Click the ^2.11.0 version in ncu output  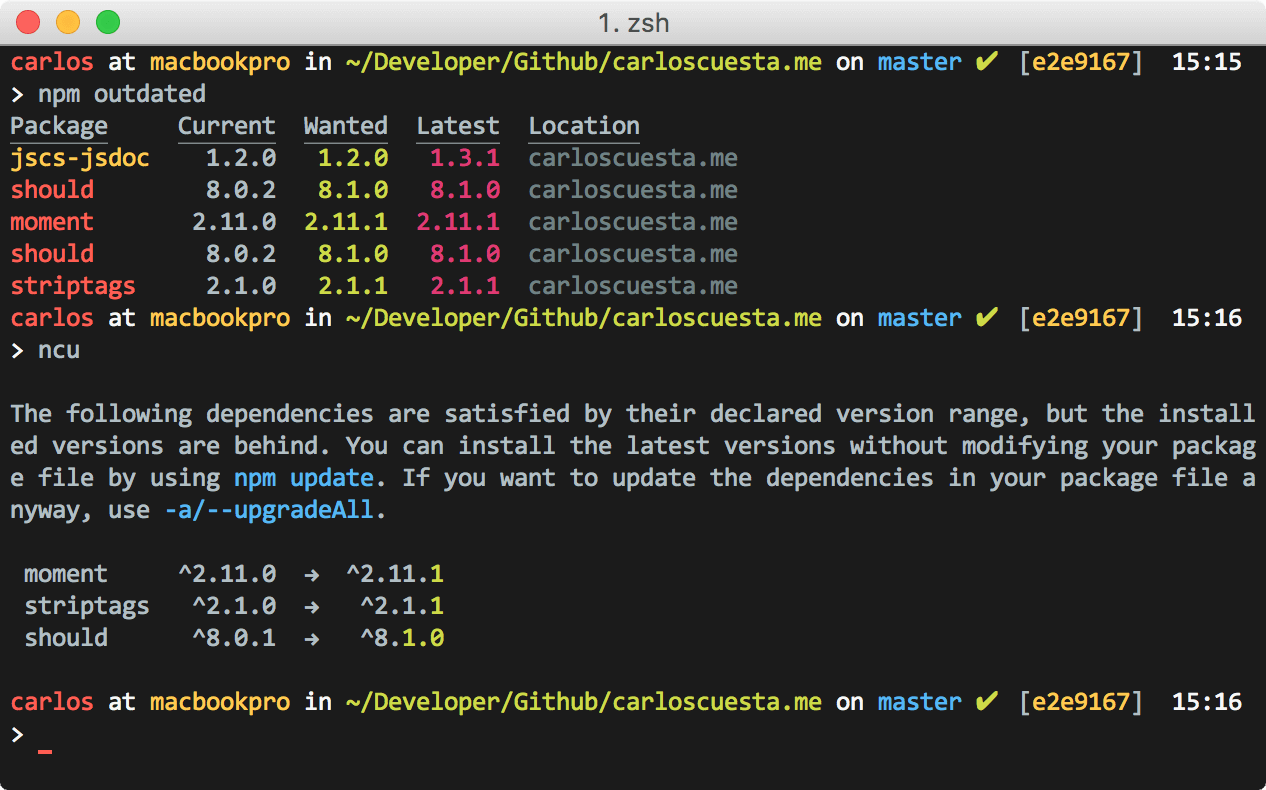point(227,574)
